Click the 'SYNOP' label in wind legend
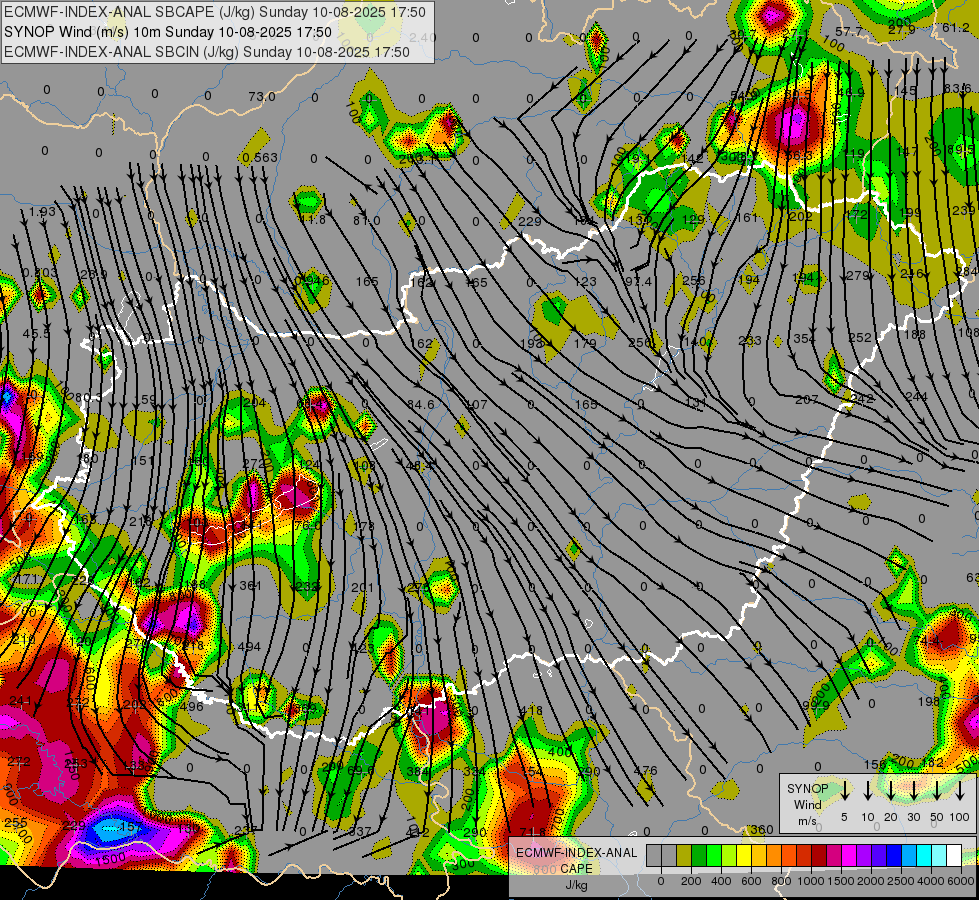Screen dimensions: 979x900 (807, 789)
